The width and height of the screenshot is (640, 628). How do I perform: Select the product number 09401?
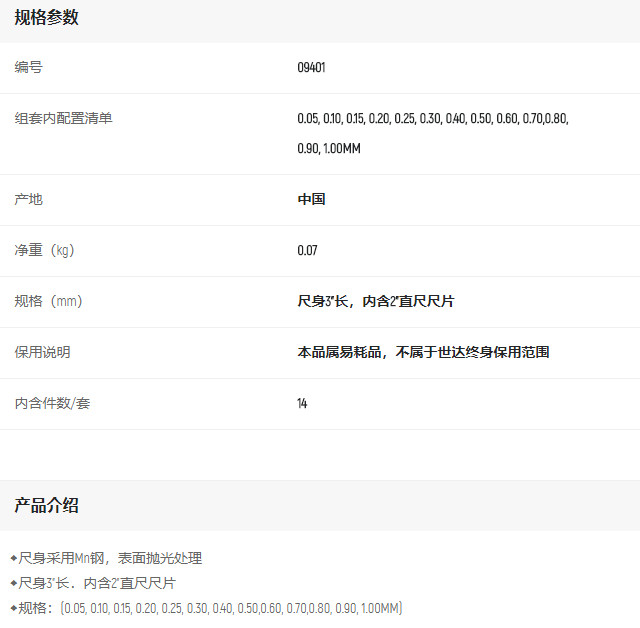tap(311, 68)
